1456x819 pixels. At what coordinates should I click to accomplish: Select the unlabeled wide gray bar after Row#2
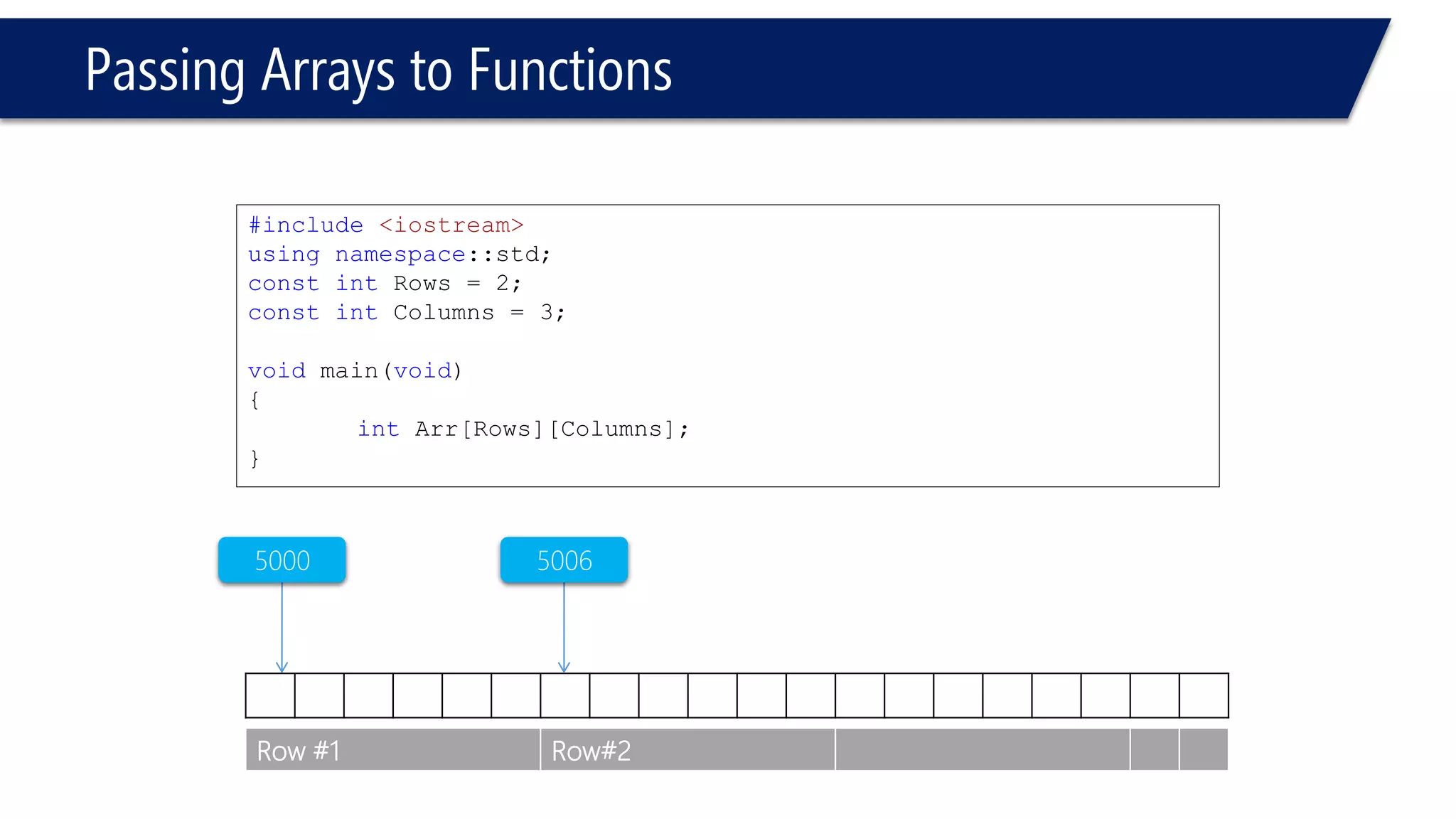[983, 750]
